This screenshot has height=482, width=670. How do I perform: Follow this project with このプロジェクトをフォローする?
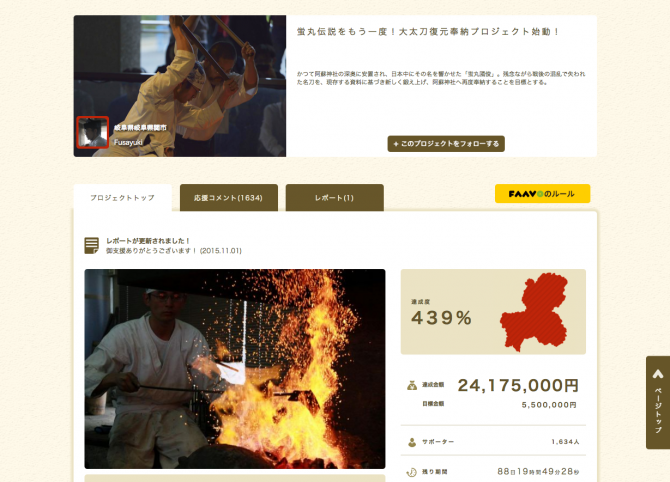pos(446,144)
